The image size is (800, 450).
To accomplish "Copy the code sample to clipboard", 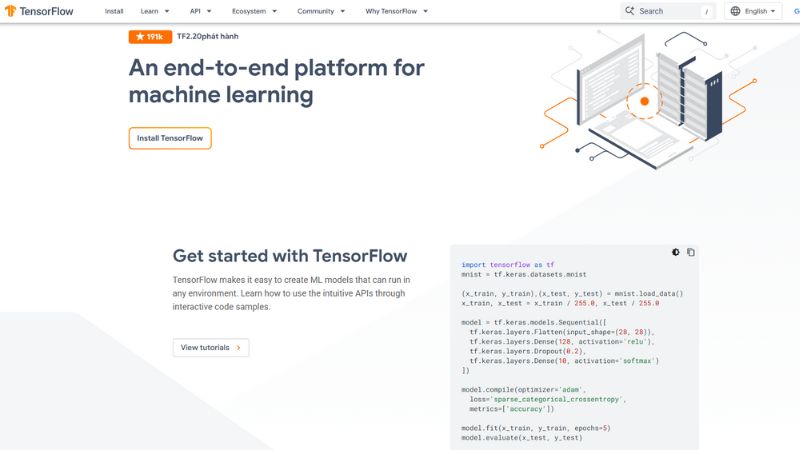I will [691, 252].
